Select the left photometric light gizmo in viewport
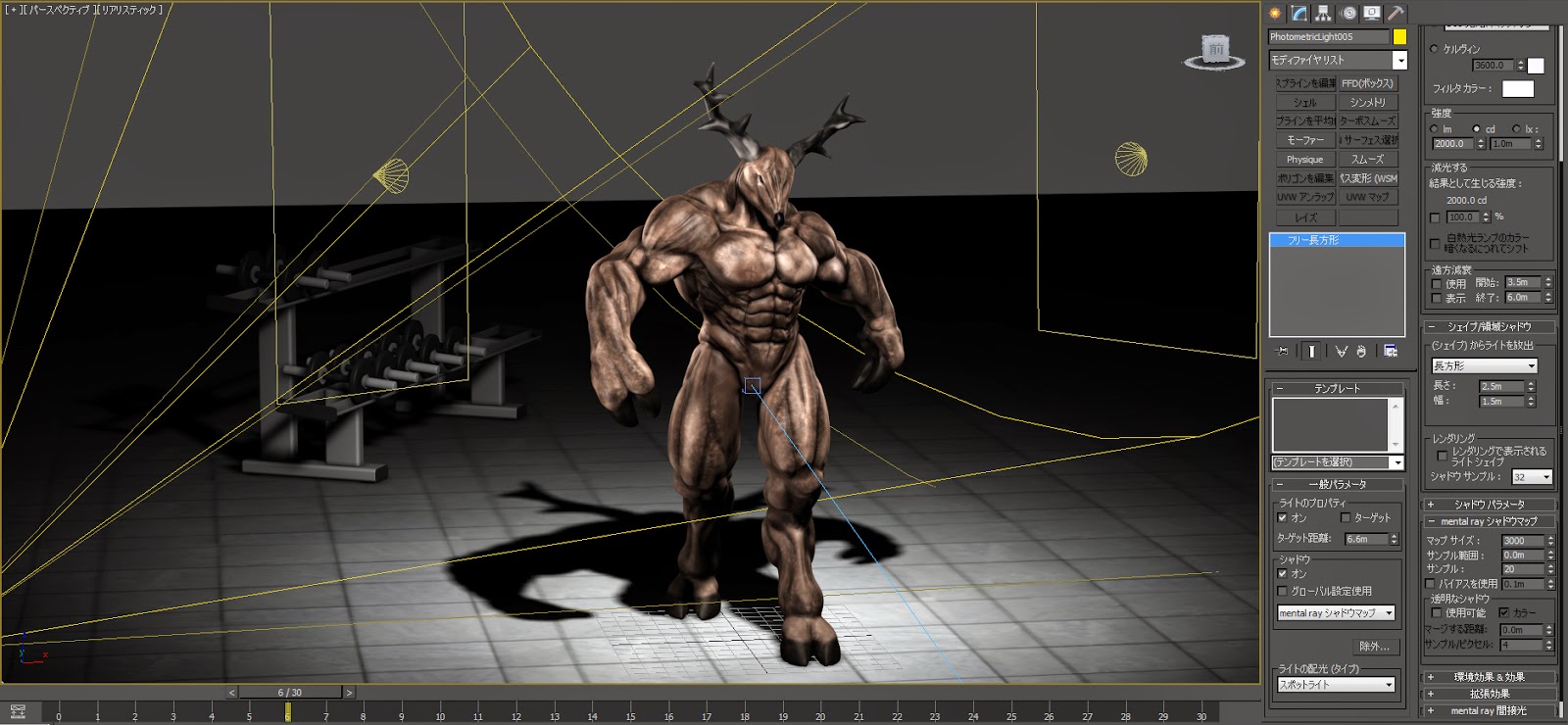The width and height of the screenshot is (1568, 725). [x=391, y=175]
